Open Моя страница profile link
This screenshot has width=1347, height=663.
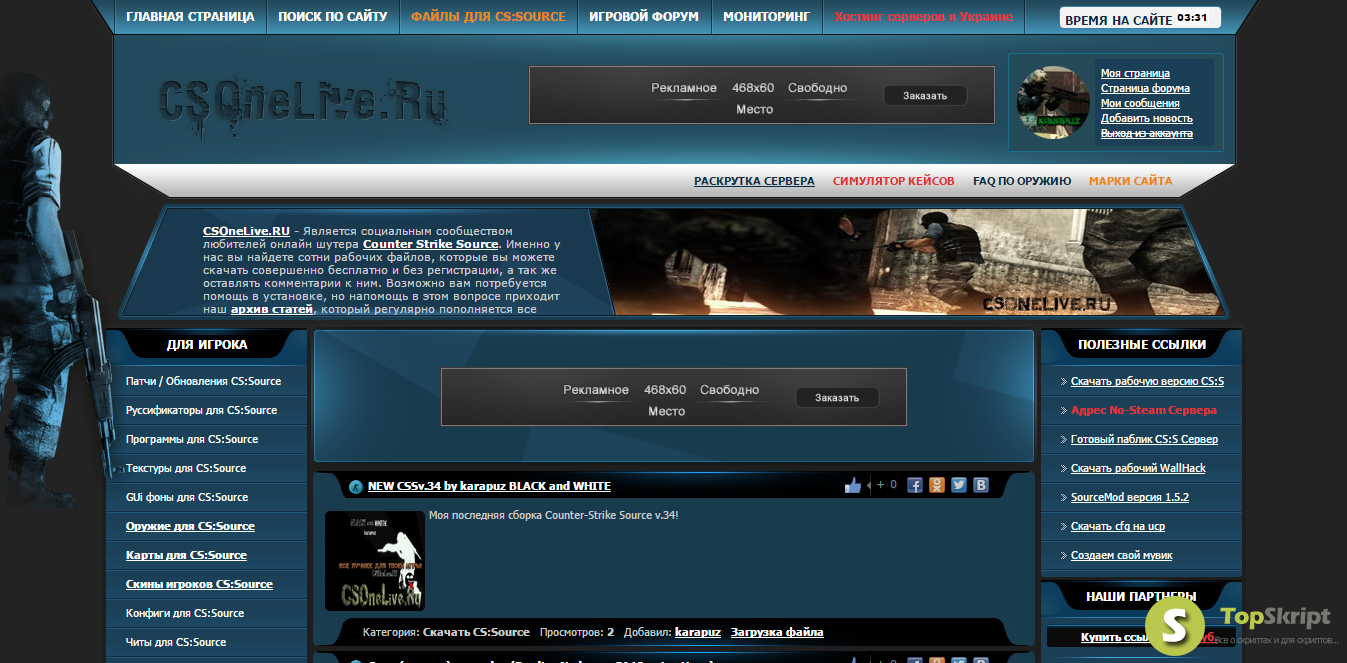(1135, 73)
